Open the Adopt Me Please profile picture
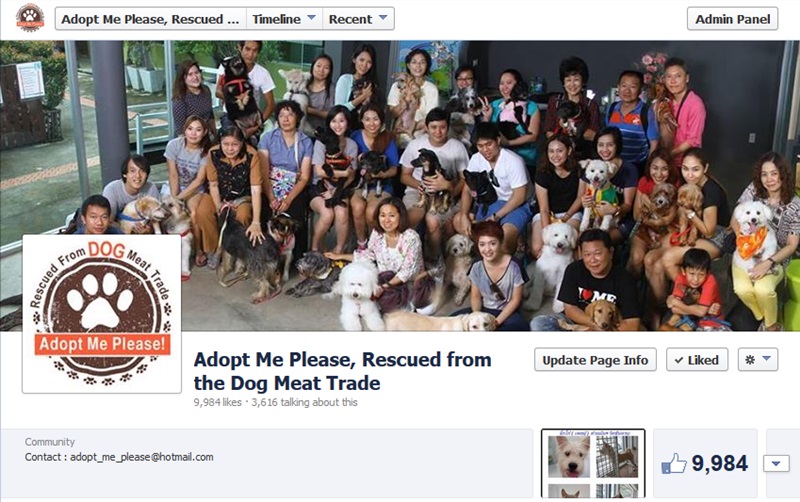Image resolution: width=800 pixels, height=502 pixels. coord(102,314)
